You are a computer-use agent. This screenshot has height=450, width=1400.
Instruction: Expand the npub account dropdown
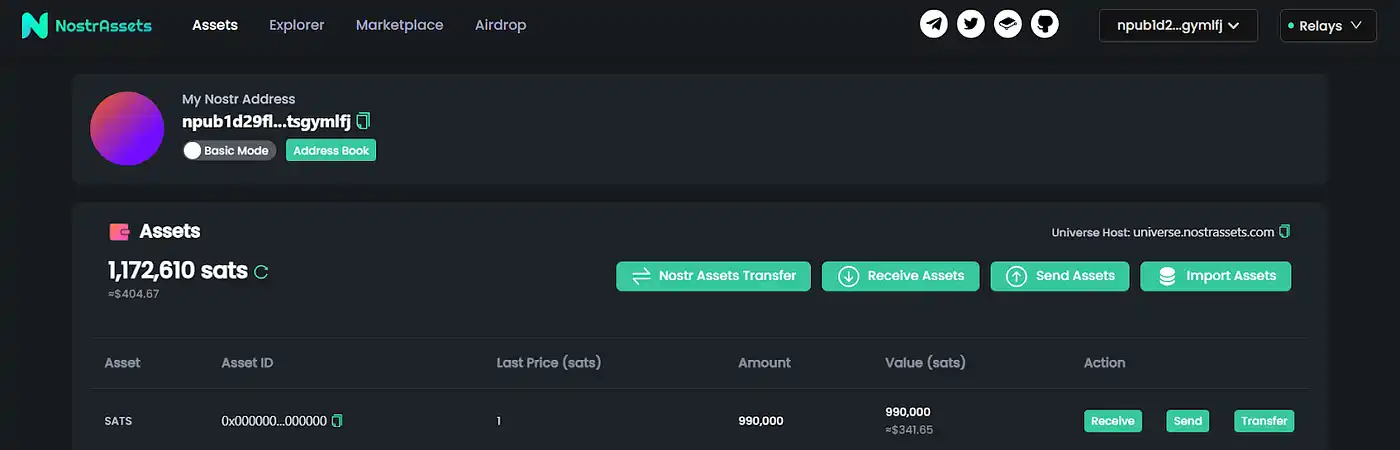(1178, 26)
